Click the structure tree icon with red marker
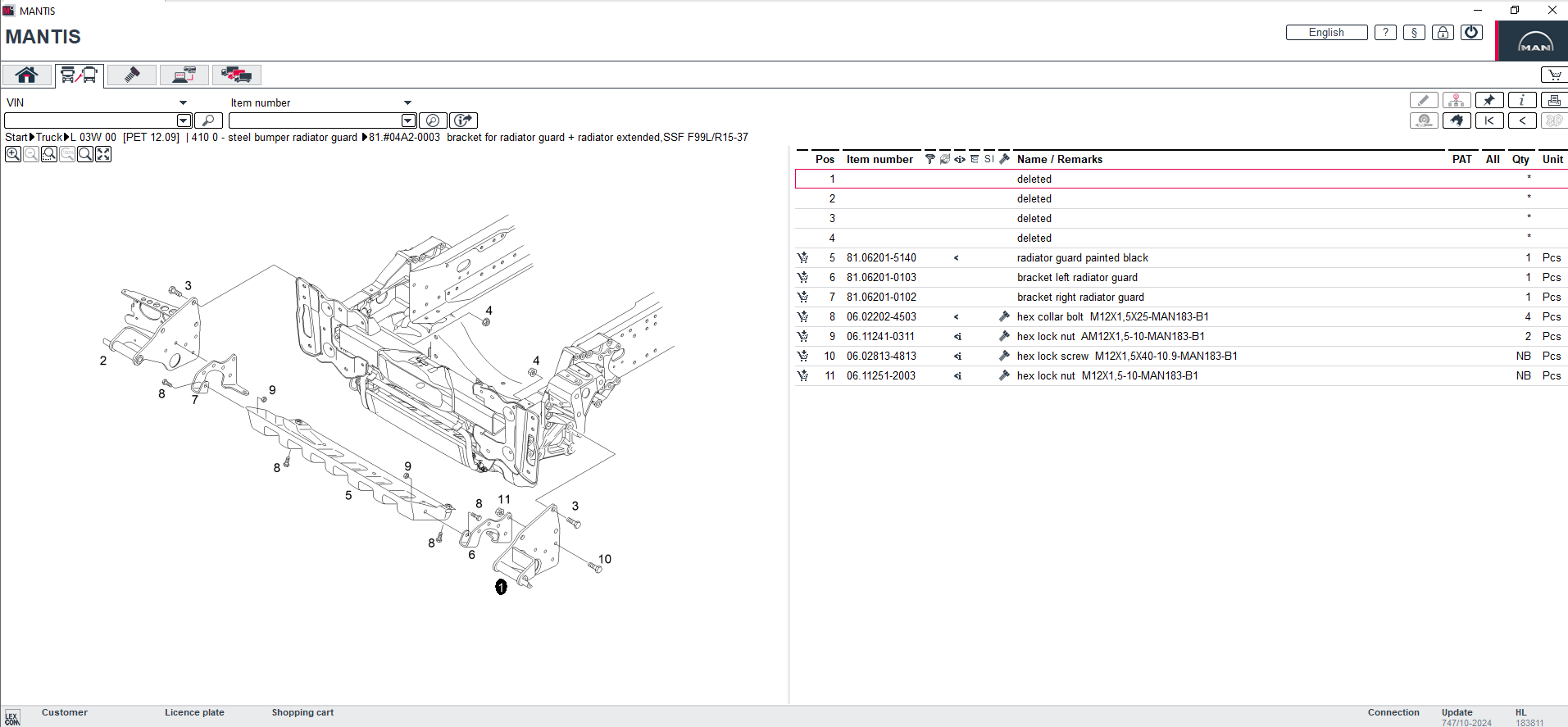The image size is (1568, 727). pos(1457,100)
